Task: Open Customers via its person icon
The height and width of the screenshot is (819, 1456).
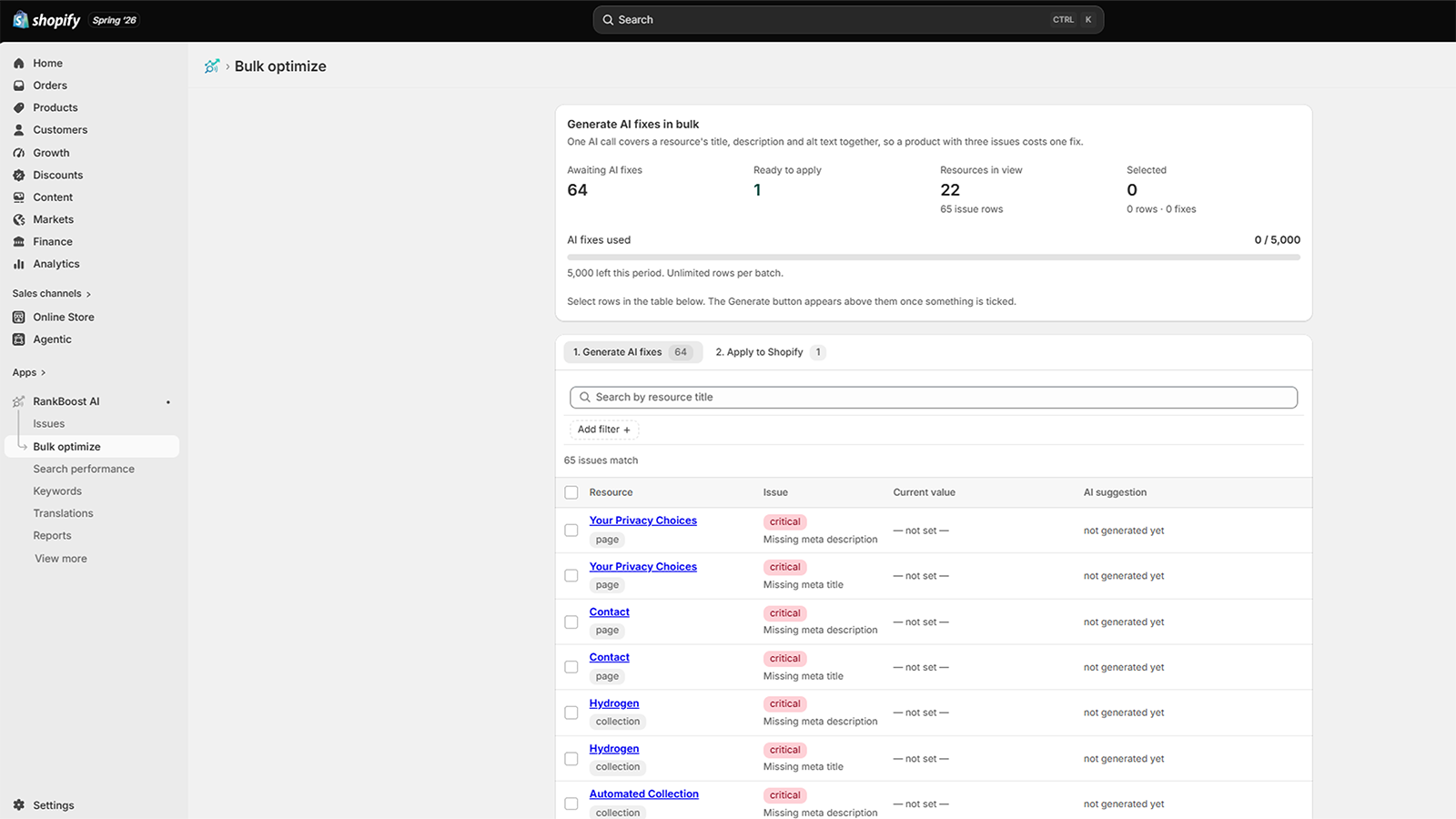Action: pyautogui.click(x=19, y=130)
